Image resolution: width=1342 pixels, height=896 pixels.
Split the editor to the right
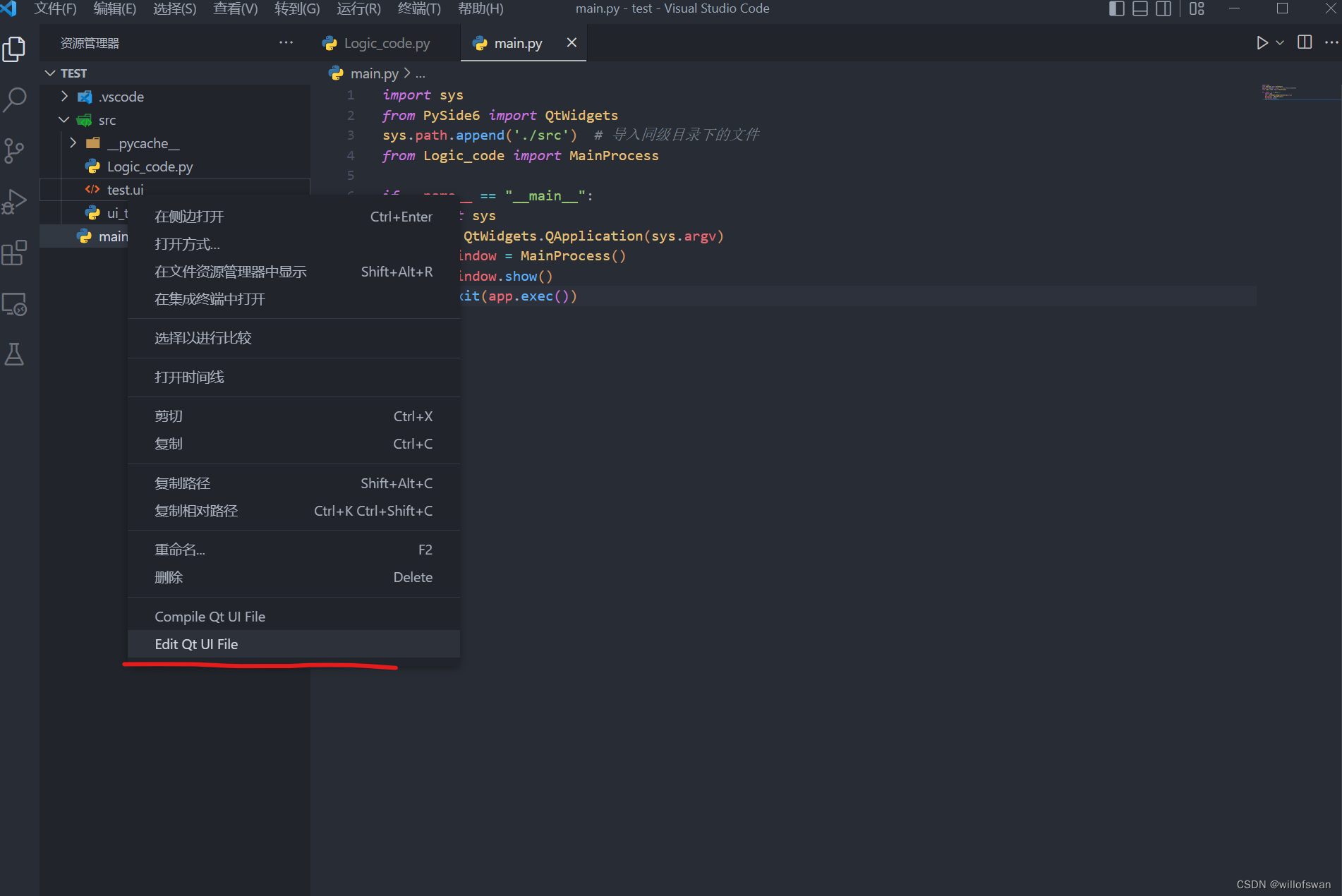(x=1305, y=42)
